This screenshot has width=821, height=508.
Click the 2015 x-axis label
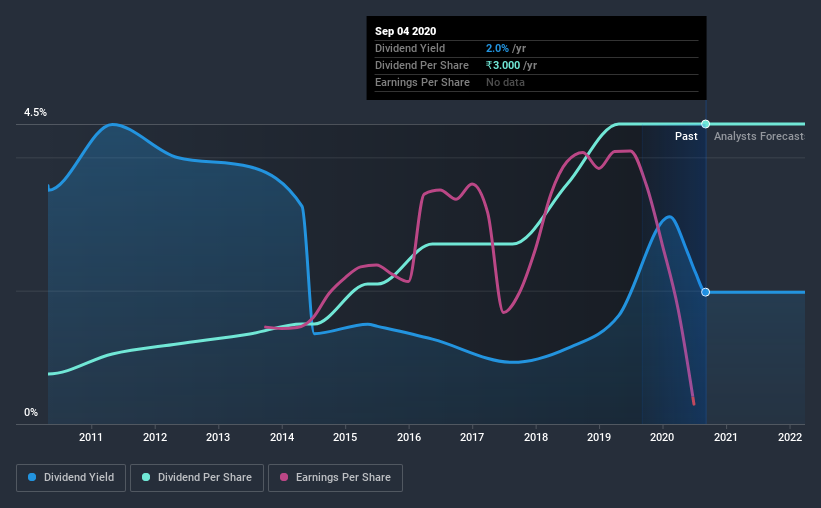(345, 437)
